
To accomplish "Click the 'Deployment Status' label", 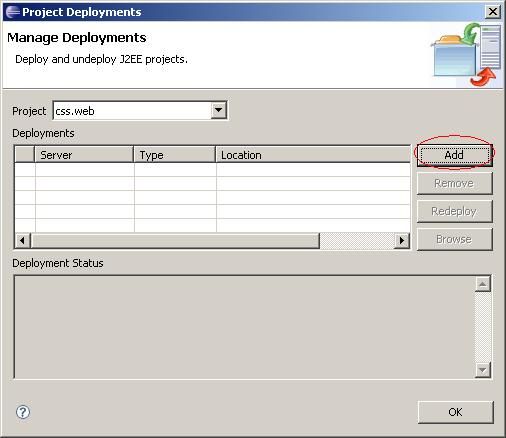I will click(58, 263).
